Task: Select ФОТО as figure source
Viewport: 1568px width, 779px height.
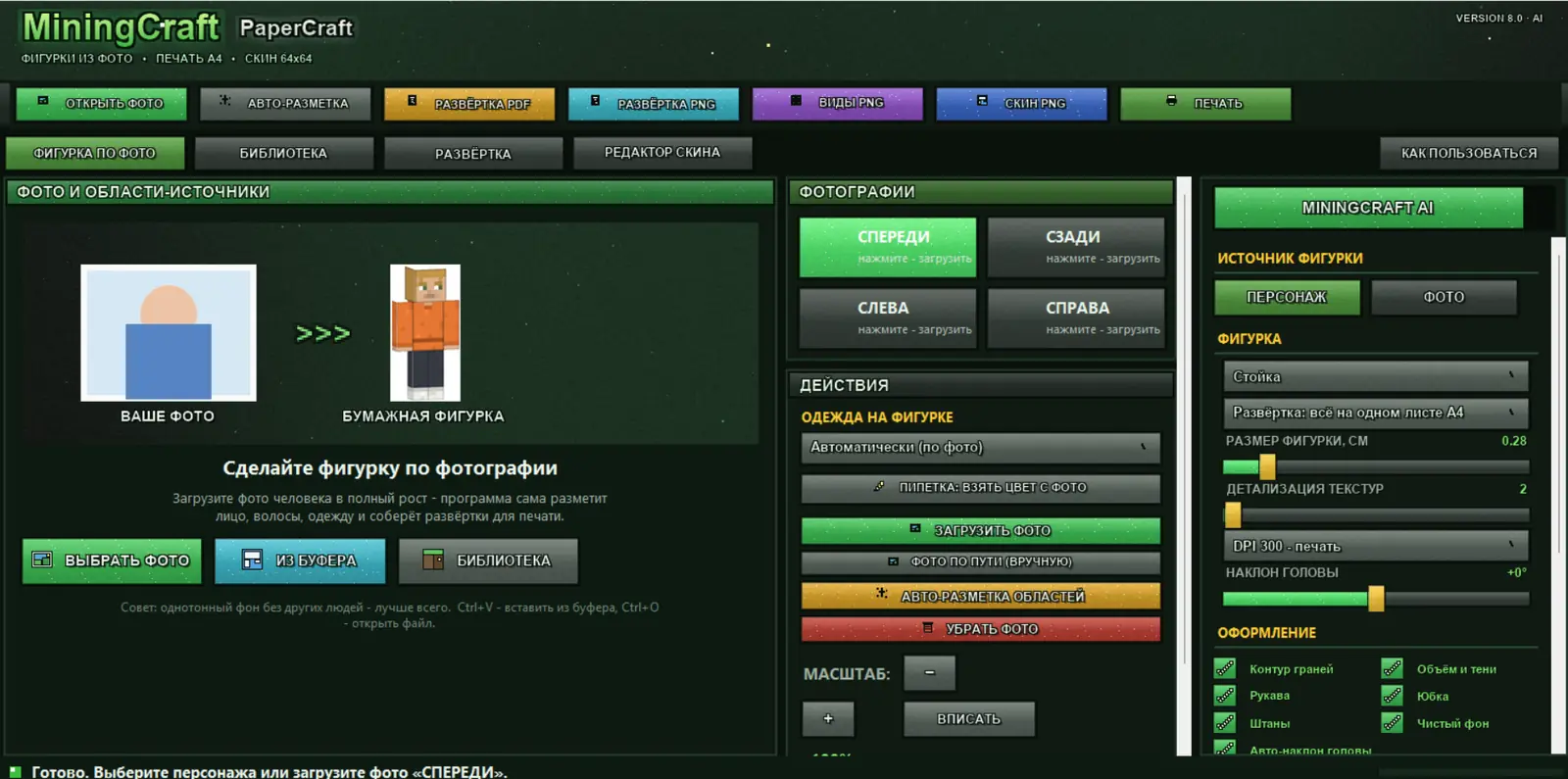Action: [1444, 297]
